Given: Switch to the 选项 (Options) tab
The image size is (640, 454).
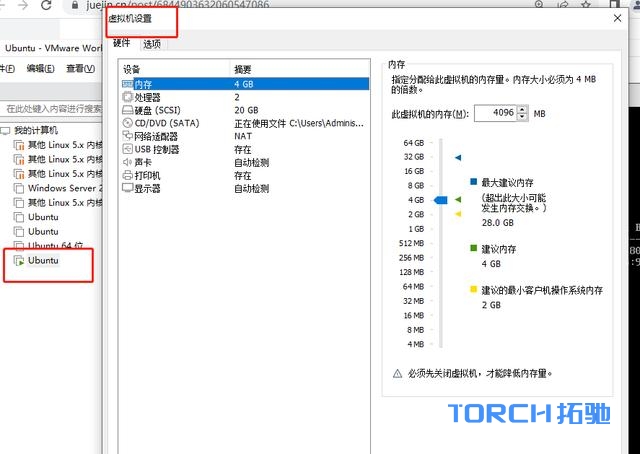Looking at the screenshot, I should pyautogui.click(x=152, y=44).
